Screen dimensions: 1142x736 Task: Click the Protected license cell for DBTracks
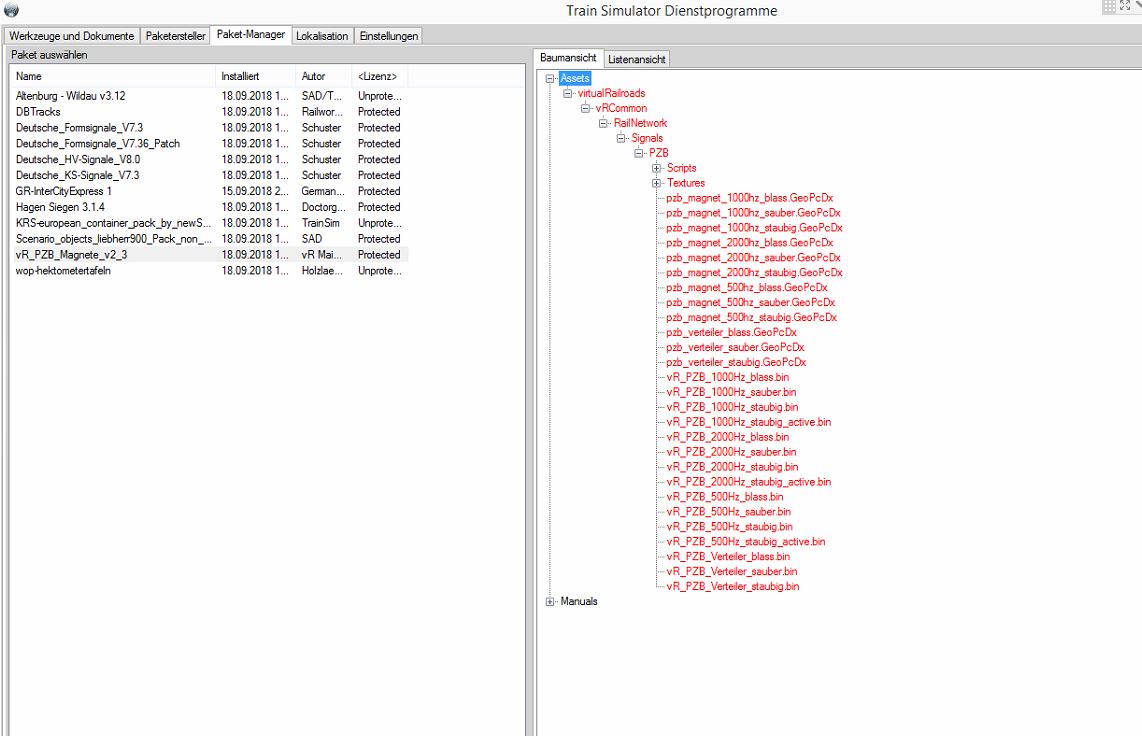tap(379, 112)
